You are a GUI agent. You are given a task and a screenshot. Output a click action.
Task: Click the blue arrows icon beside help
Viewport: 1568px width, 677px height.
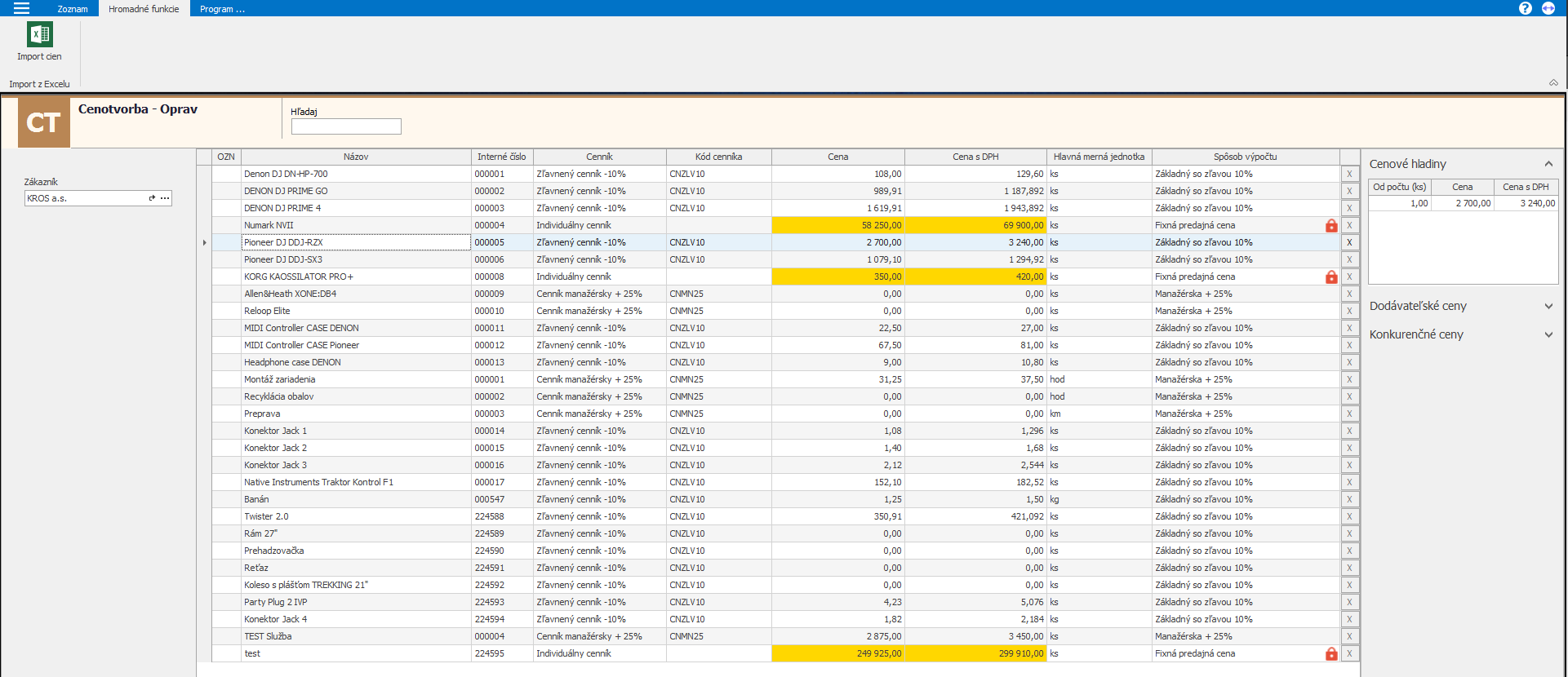pos(1548,8)
